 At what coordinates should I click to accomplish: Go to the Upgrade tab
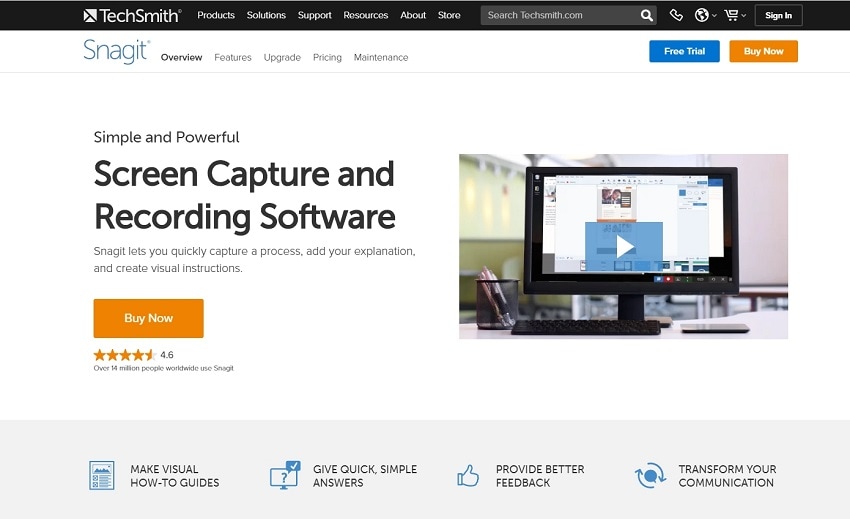pyautogui.click(x=282, y=57)
